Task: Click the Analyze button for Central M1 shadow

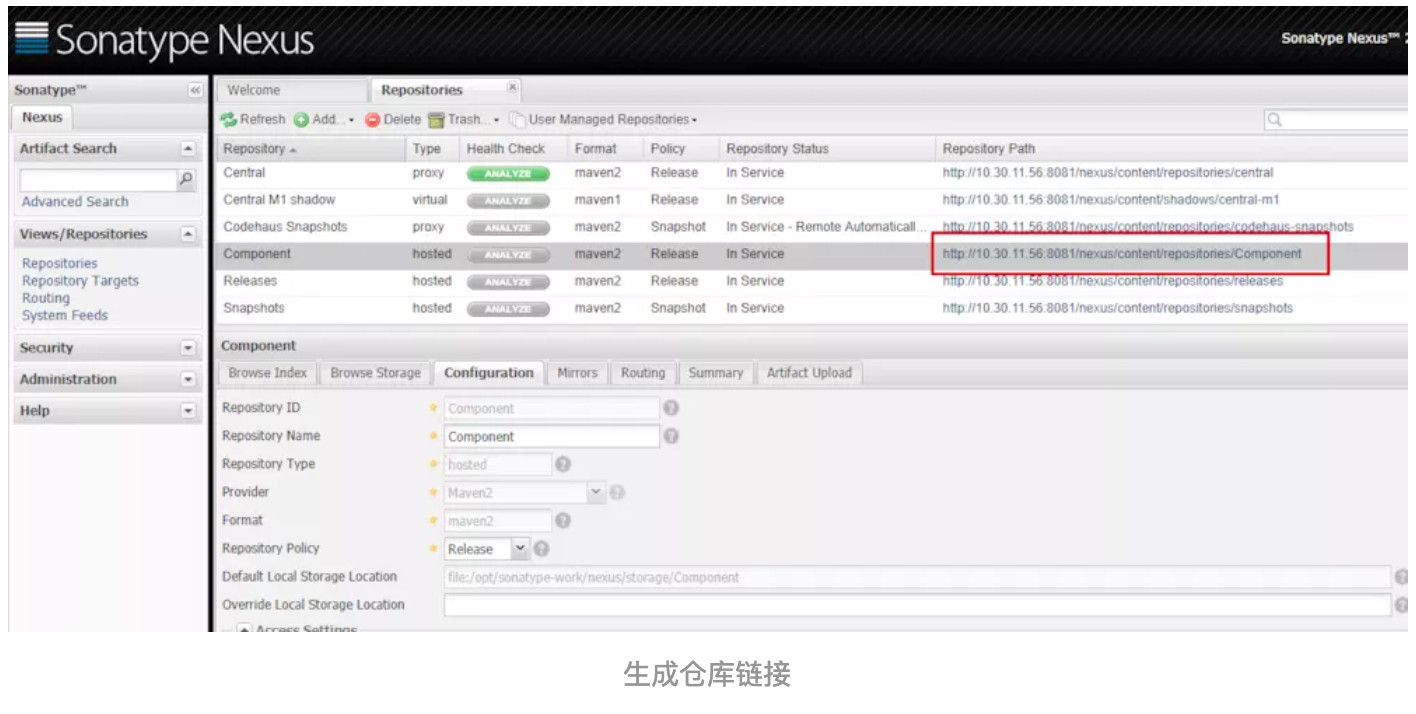Action: (508, 200)
